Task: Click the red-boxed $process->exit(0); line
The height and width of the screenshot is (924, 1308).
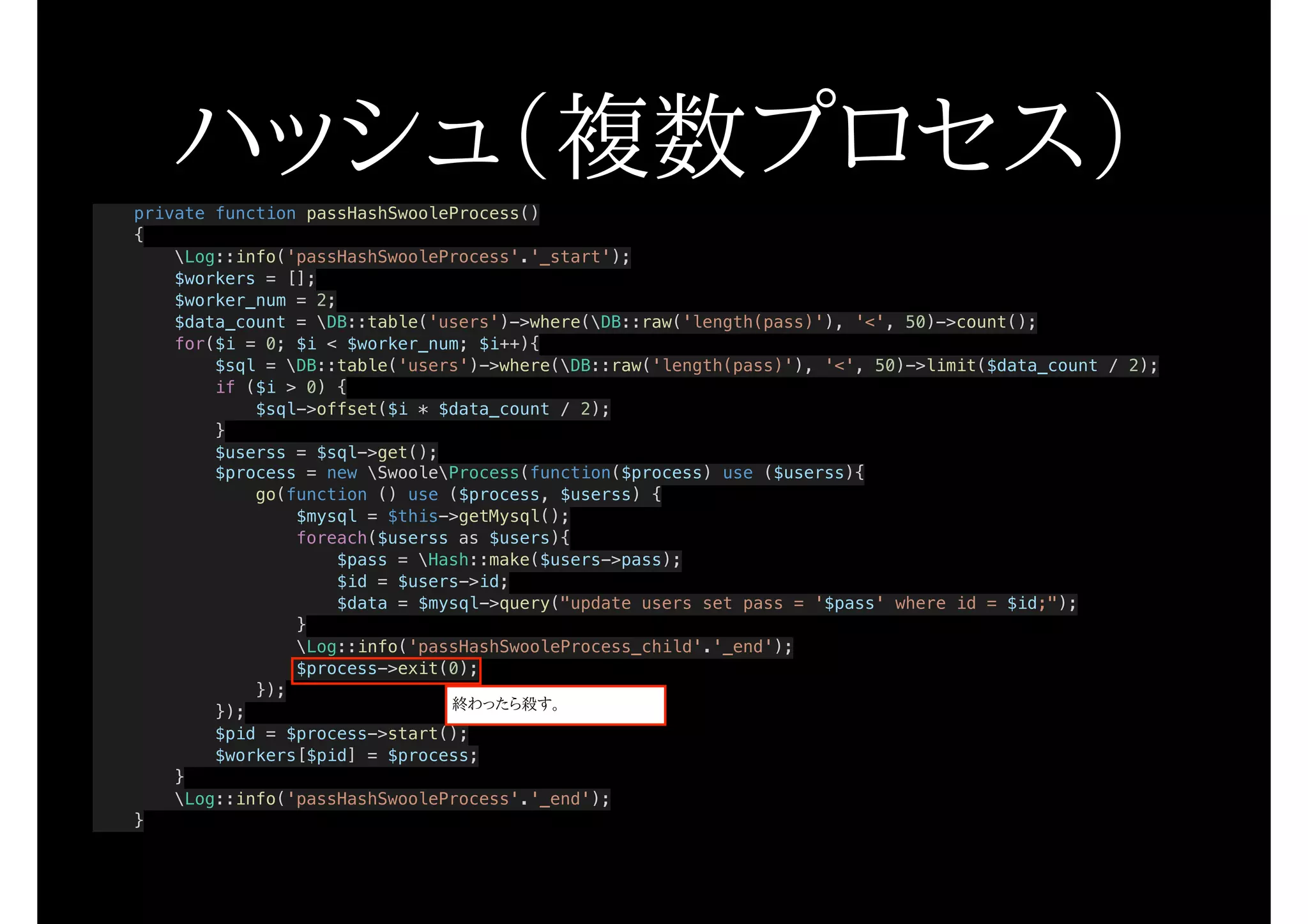Action: 386,669
